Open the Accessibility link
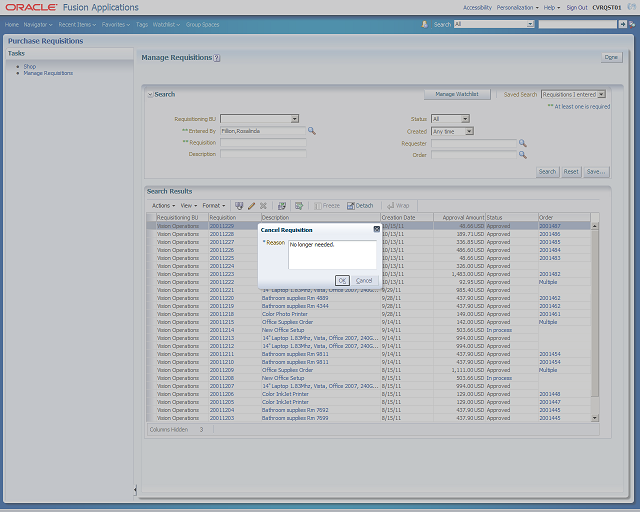Image resolution: width=640 pixels, height=512 pixels. click(x=477, y=7)
